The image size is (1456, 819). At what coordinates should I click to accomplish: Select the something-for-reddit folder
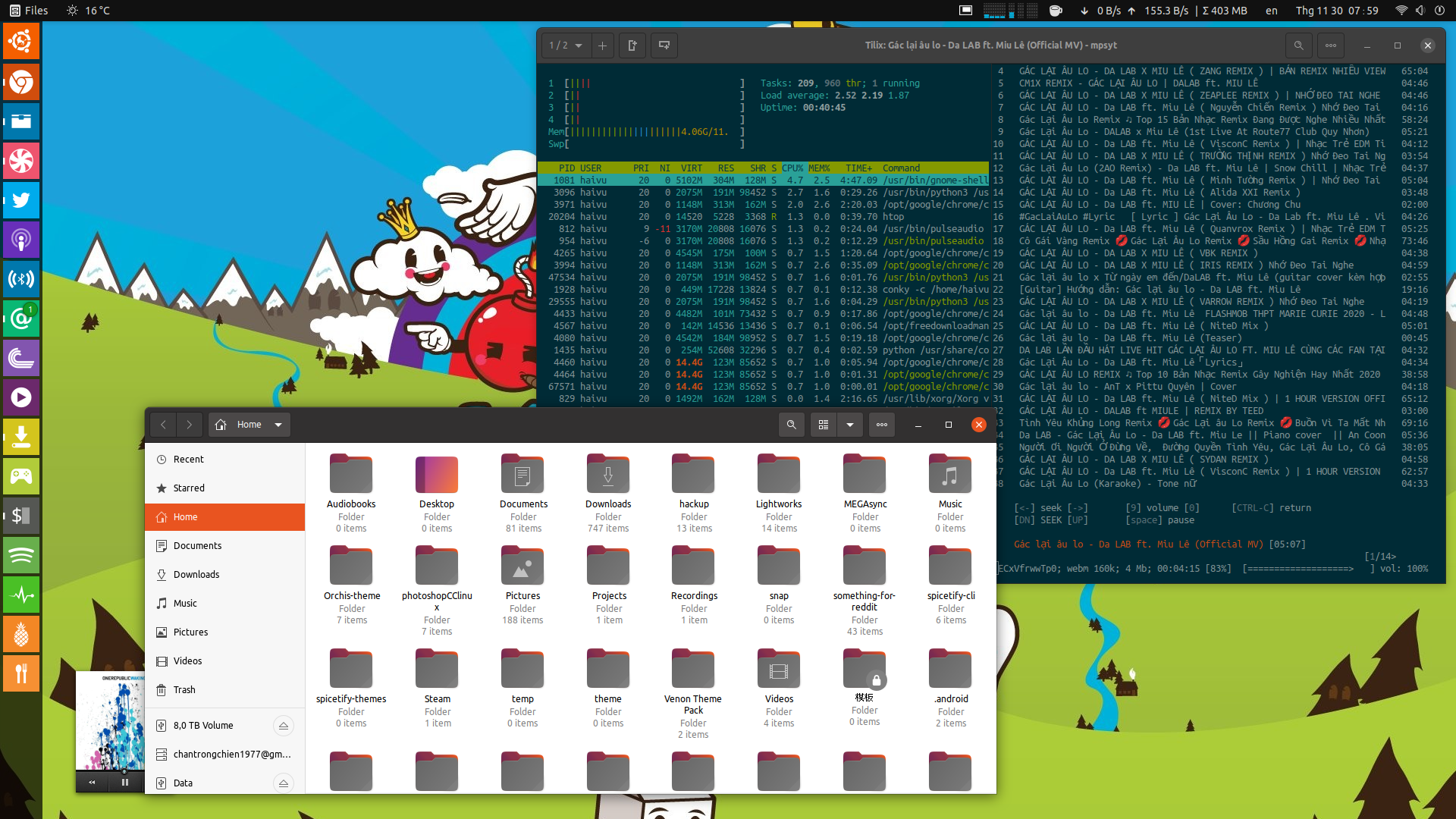tap(864, 591)
